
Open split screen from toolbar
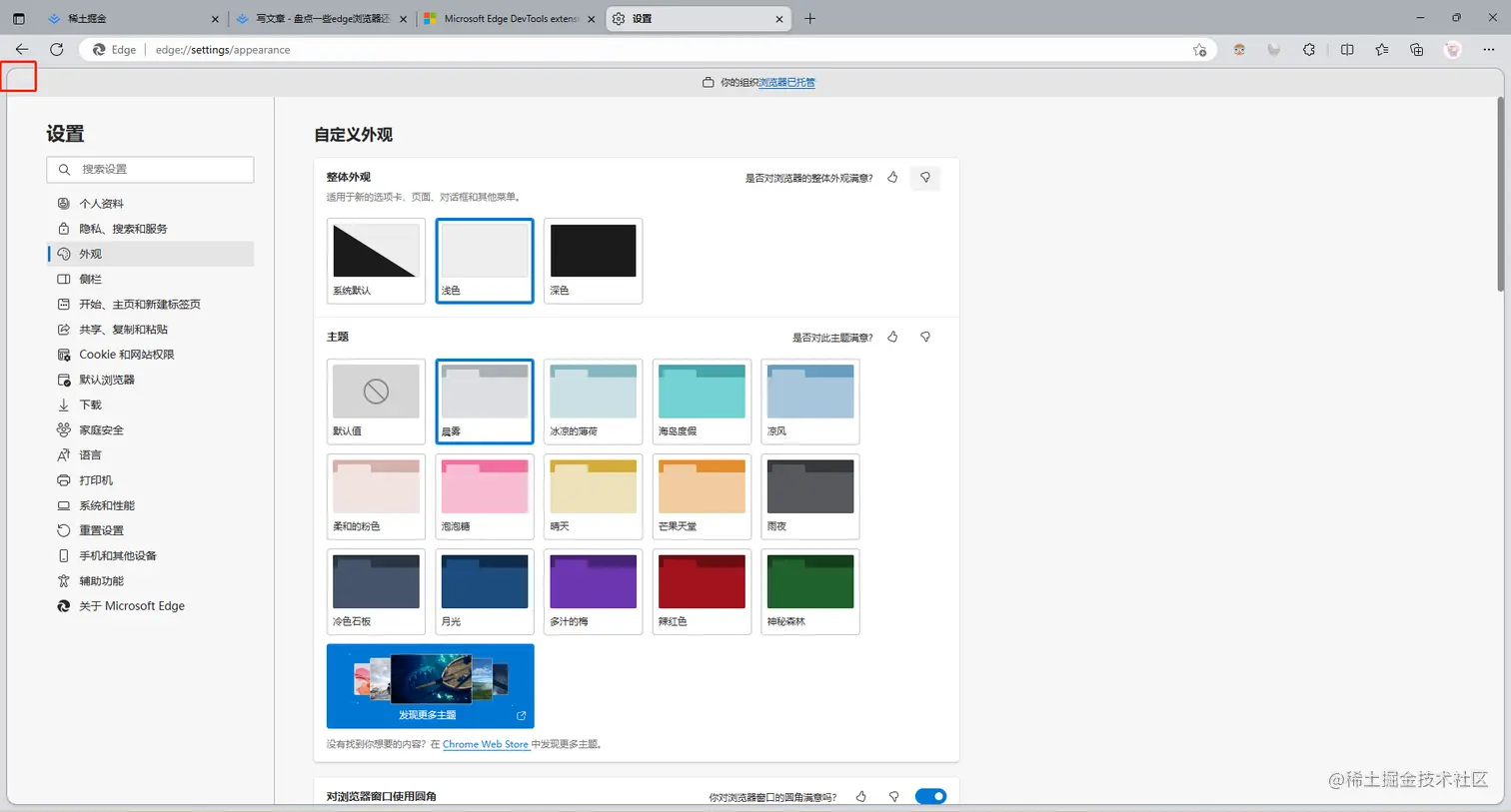1347,49
